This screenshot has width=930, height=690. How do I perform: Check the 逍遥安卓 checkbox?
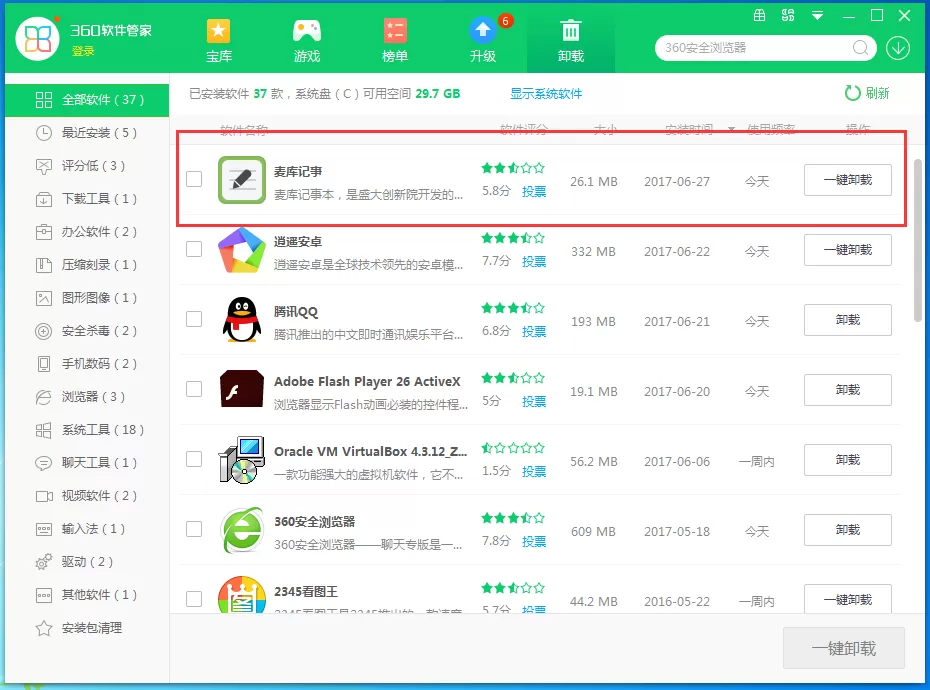(x=194, y=249)
